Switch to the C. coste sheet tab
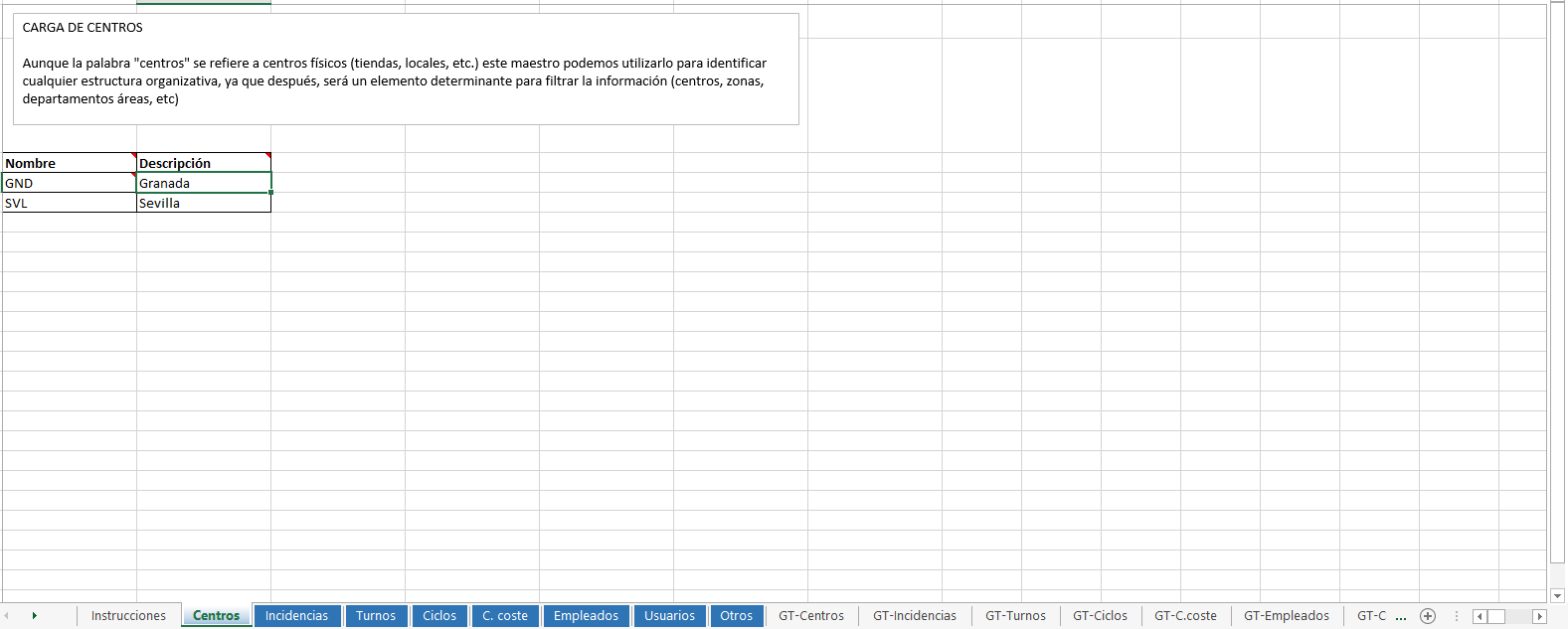The width and height of the screenshot is (1568, 629). pyautogui.click(x=505, y=616)
